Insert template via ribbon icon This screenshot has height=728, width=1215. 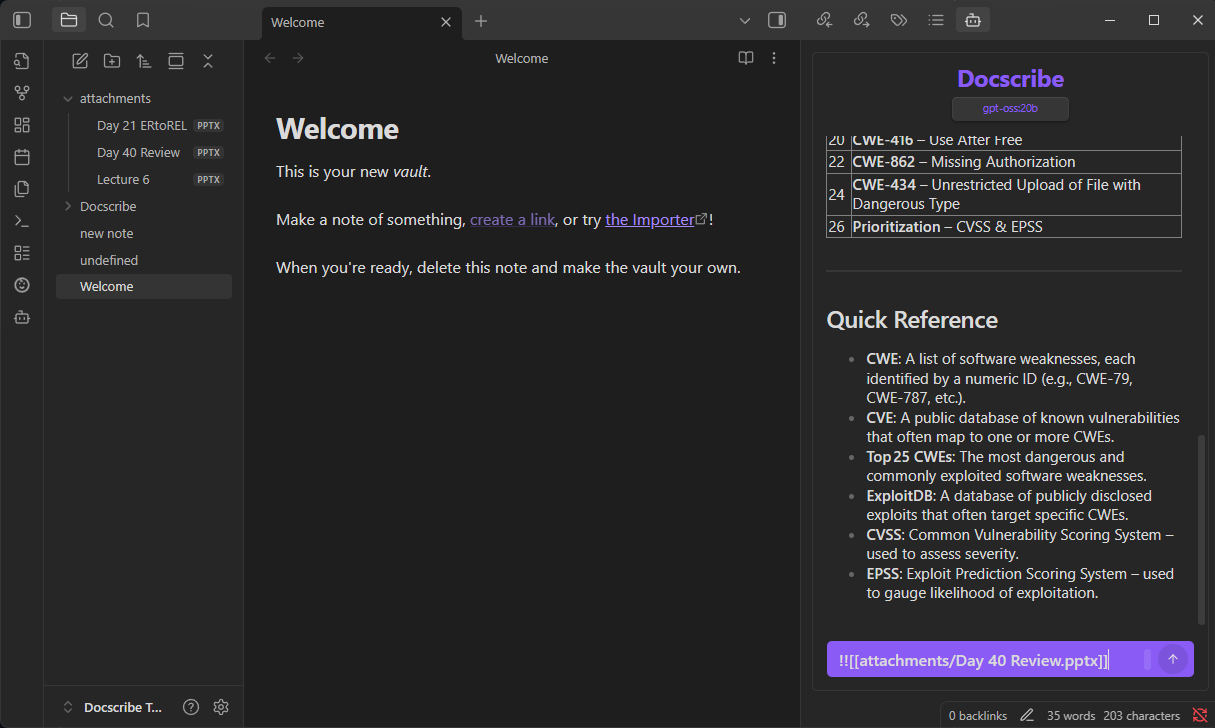click(x=22, y=189)
